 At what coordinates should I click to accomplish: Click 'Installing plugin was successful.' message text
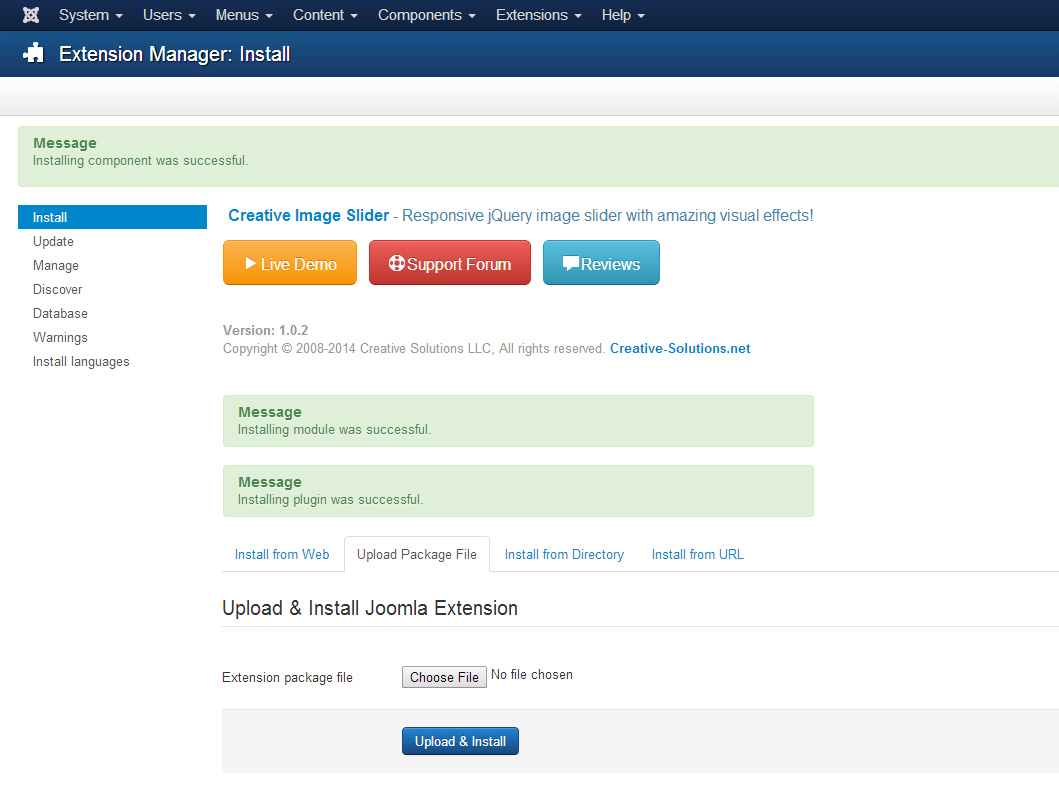(330, 500)
